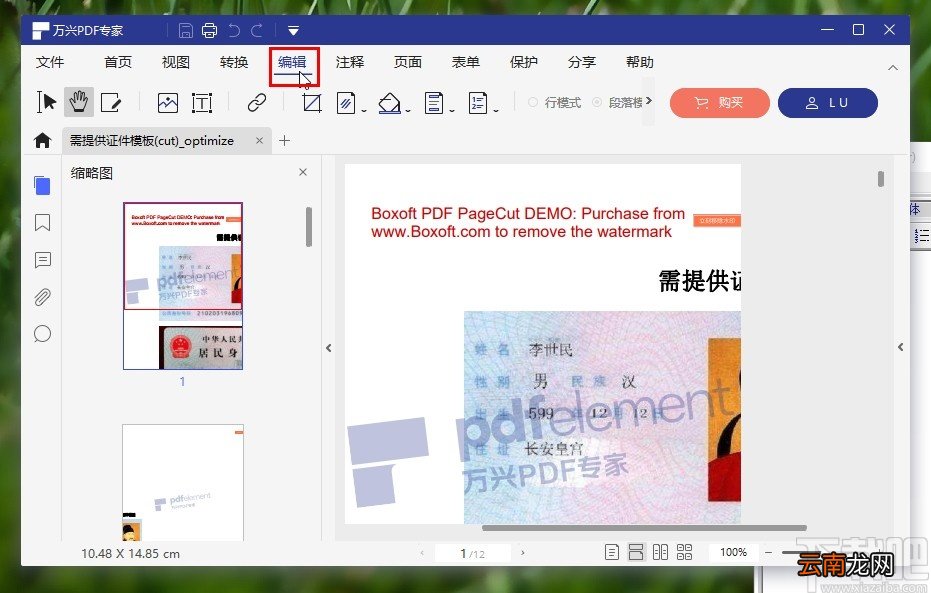Open a new tab with the plus button
This screenshot has width=931, height=593.
pos(284,141)
